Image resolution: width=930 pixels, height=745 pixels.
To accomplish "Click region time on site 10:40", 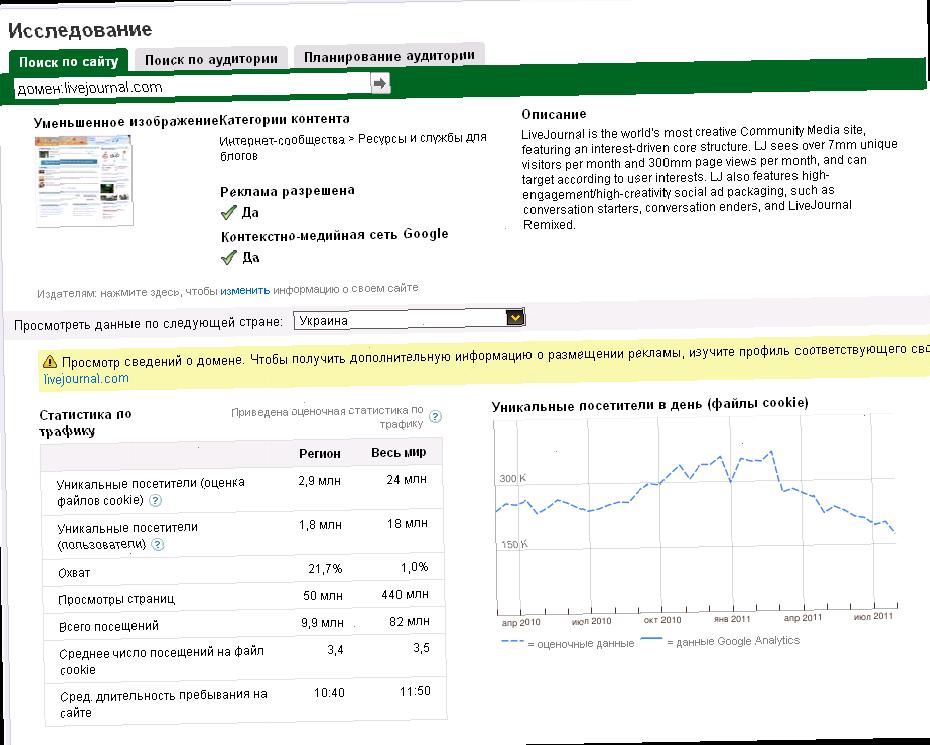I will [329, 693].
